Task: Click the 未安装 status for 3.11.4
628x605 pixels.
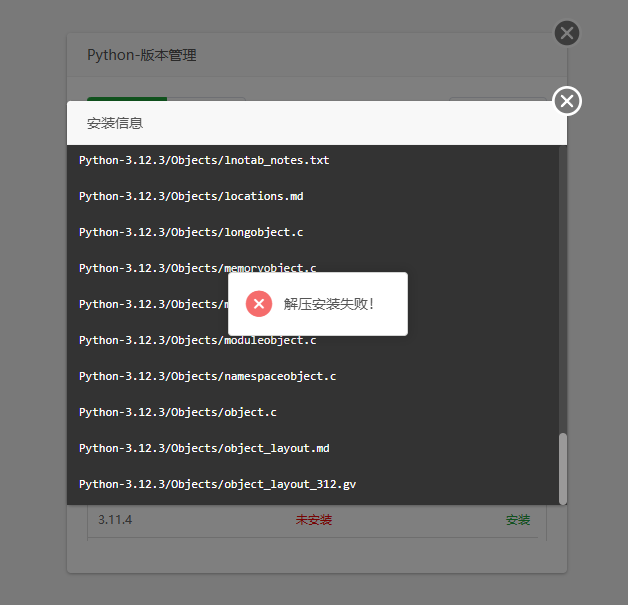Action: tap(314, 520)
